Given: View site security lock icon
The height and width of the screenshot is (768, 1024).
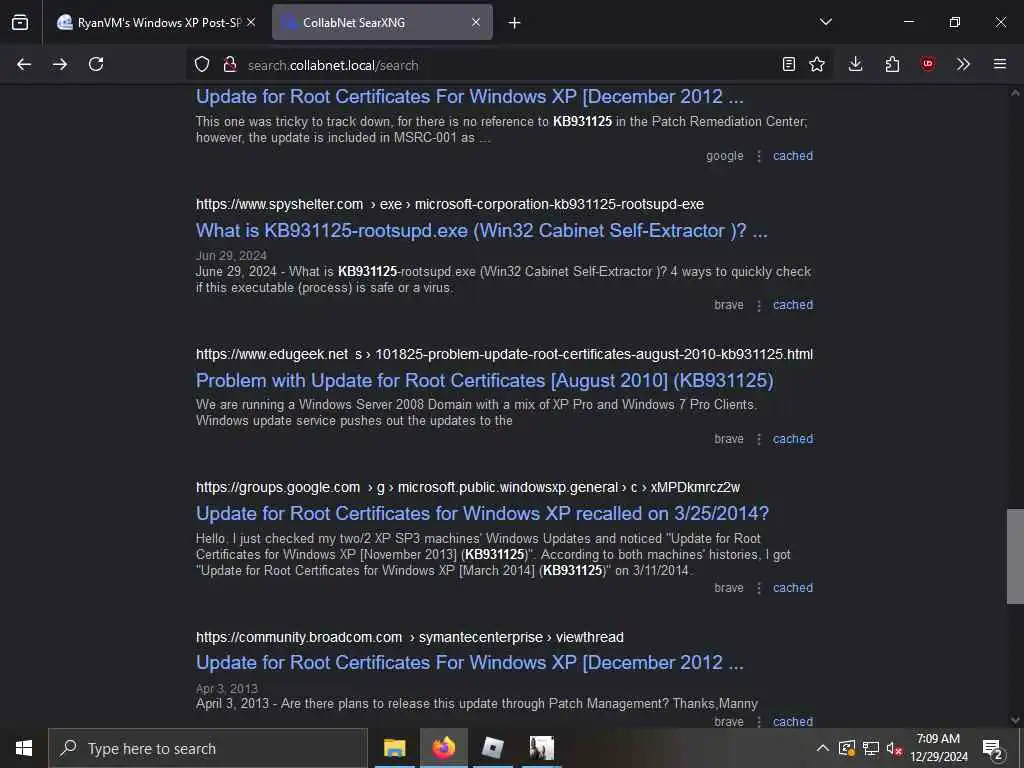Looking at the screenshot, I should tap(230, 64).
